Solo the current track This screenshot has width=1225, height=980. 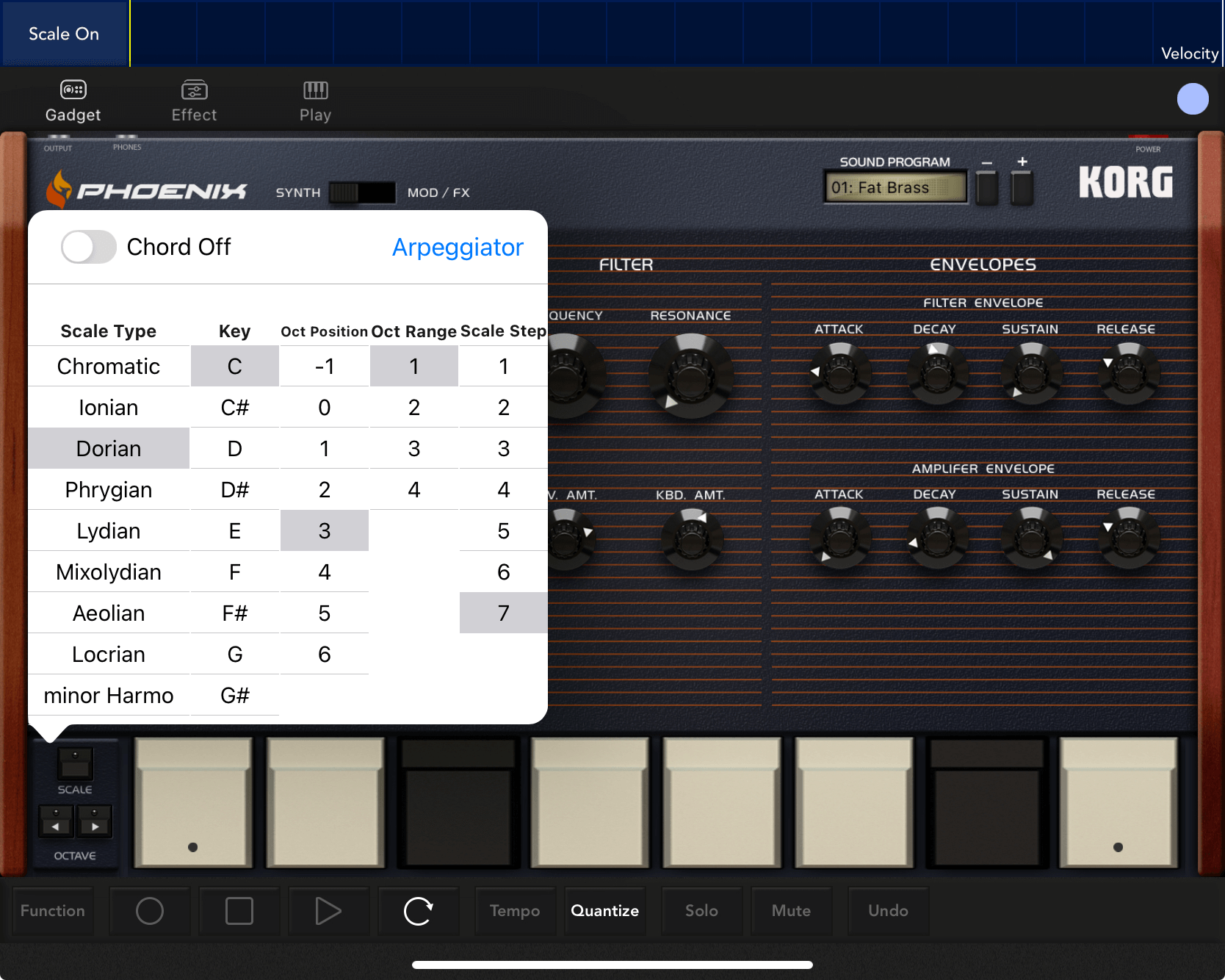point(702,911)
